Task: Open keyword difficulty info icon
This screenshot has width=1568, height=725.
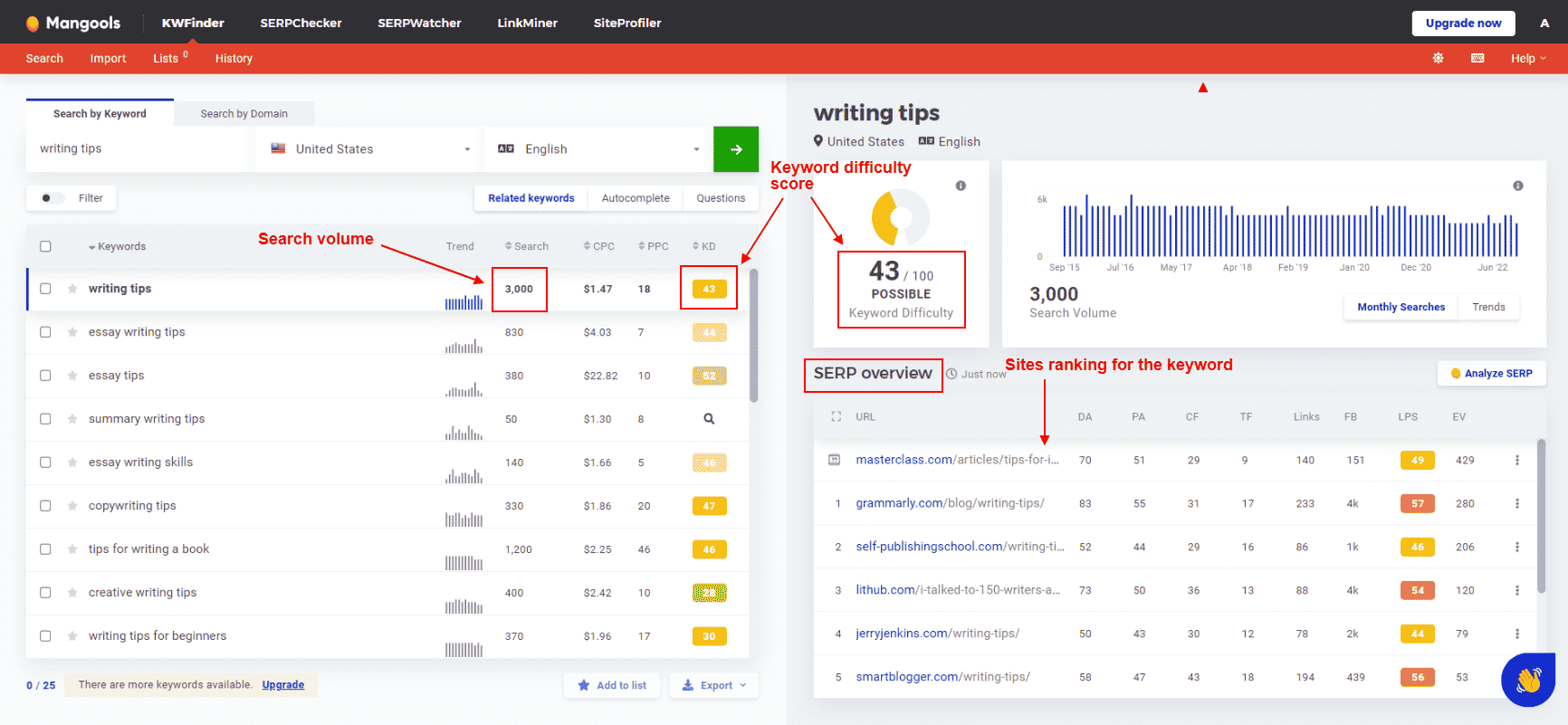Action: tap(961, 186)
